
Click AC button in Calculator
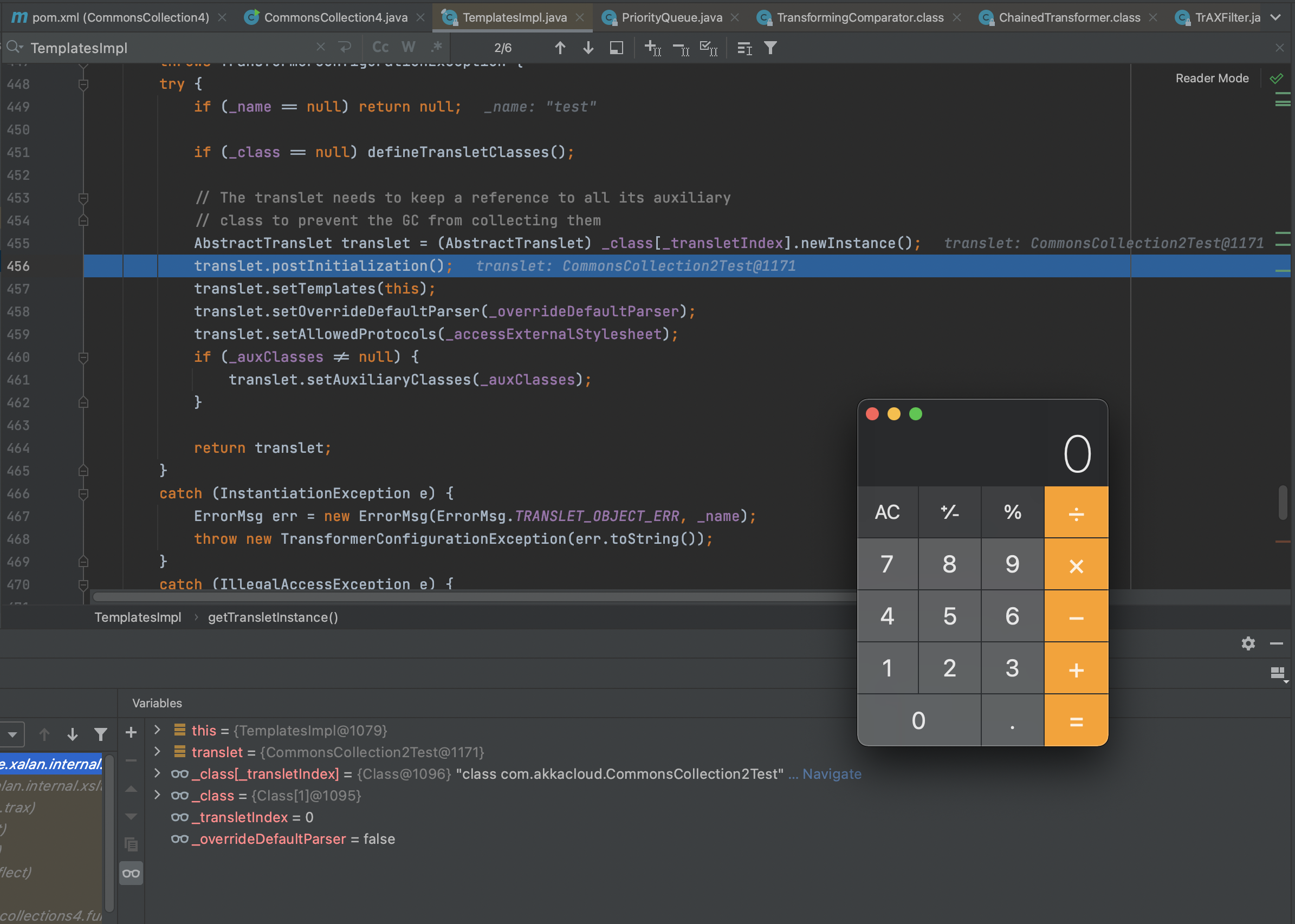click(x=888, y=512)
